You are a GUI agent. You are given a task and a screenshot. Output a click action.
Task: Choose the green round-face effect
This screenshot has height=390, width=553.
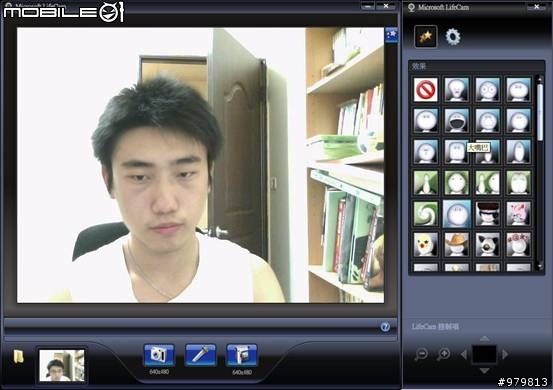[457, 183]
